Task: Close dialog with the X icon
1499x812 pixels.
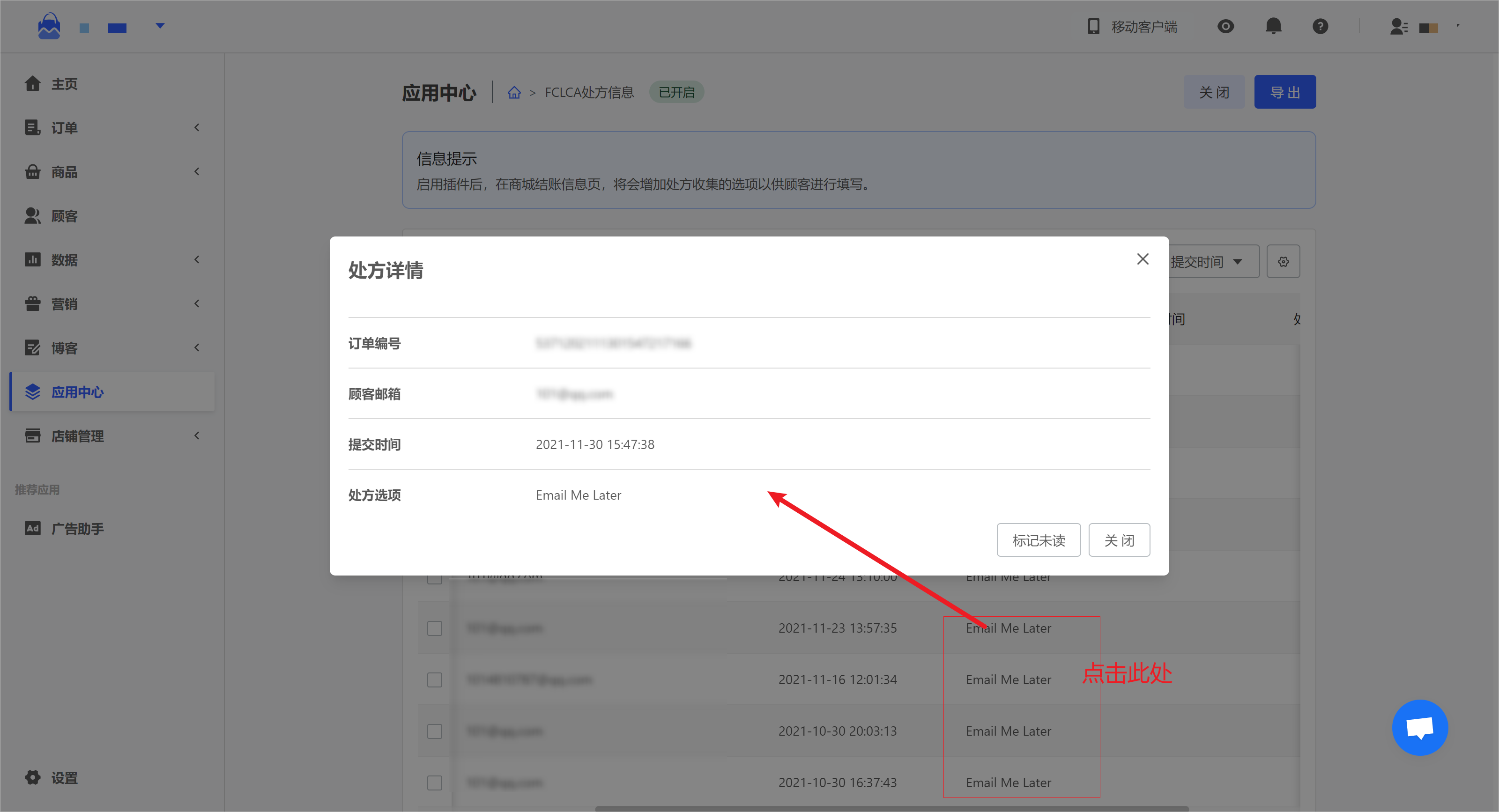Action: coord(1143,259)
